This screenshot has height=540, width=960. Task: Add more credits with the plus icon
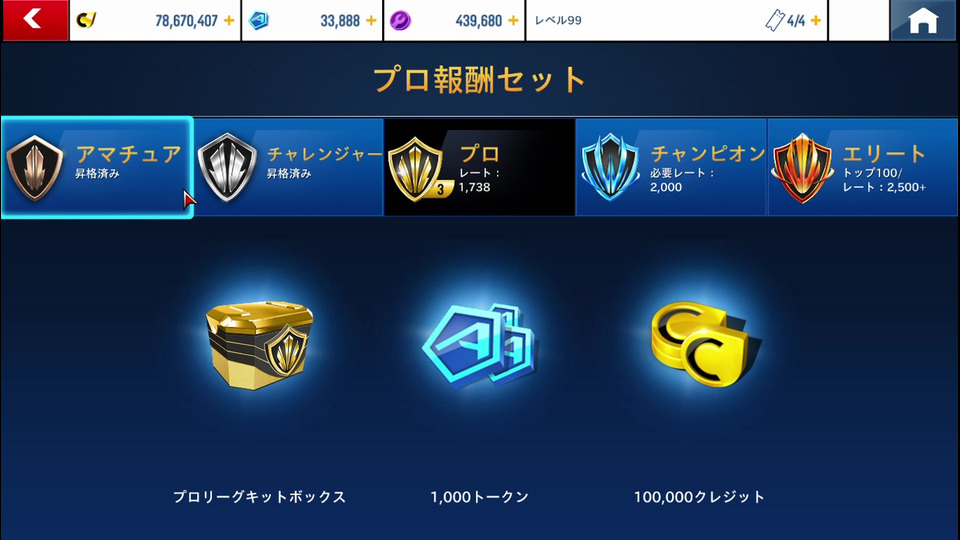(229, 21)
